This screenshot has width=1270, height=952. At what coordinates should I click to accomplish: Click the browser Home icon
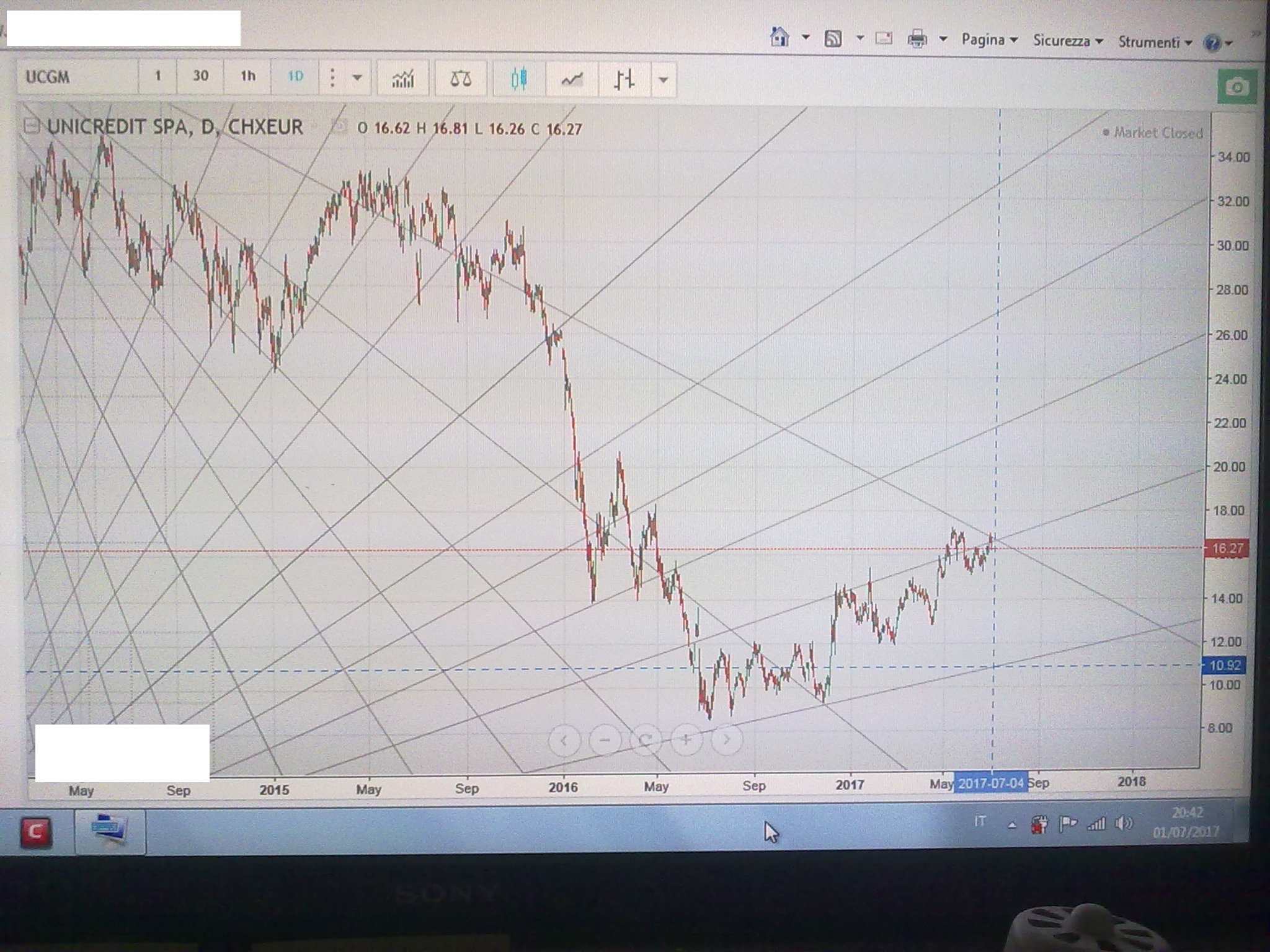coord(779,37)
